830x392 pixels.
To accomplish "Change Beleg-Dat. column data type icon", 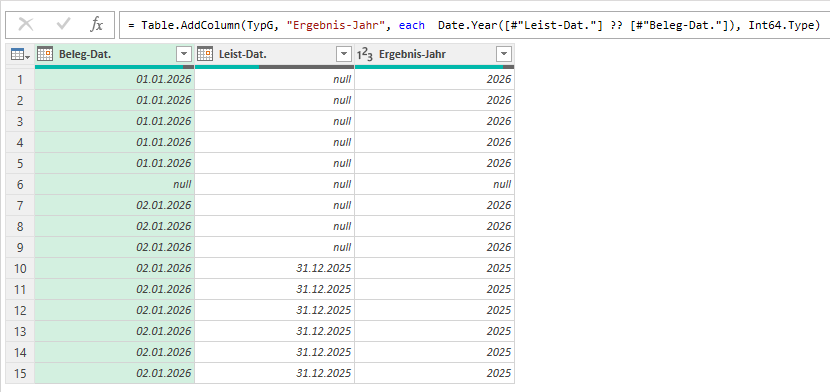I will [46, 54].
